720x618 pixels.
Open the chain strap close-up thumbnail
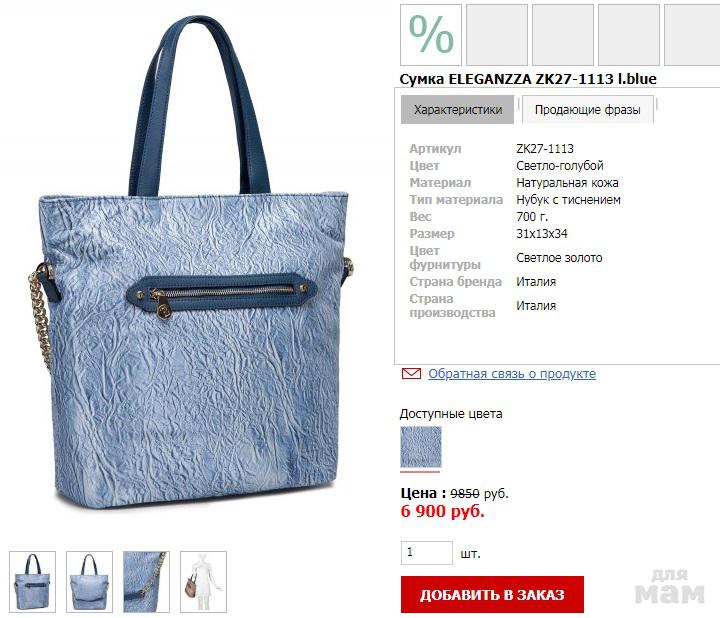pos(146,582)
